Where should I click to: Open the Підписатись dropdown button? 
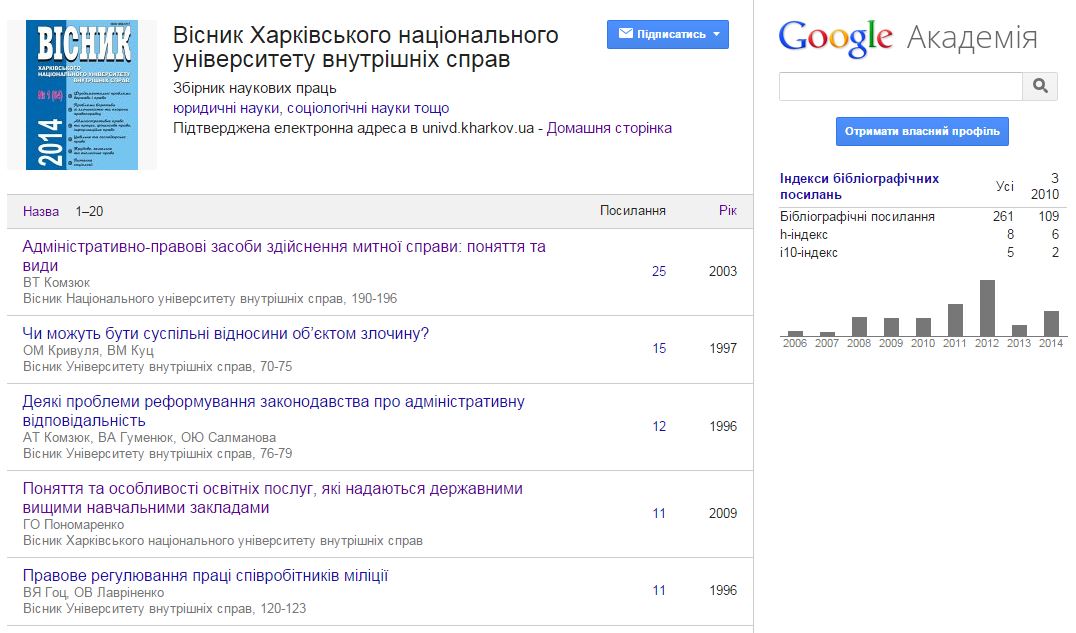coord(667,34)
